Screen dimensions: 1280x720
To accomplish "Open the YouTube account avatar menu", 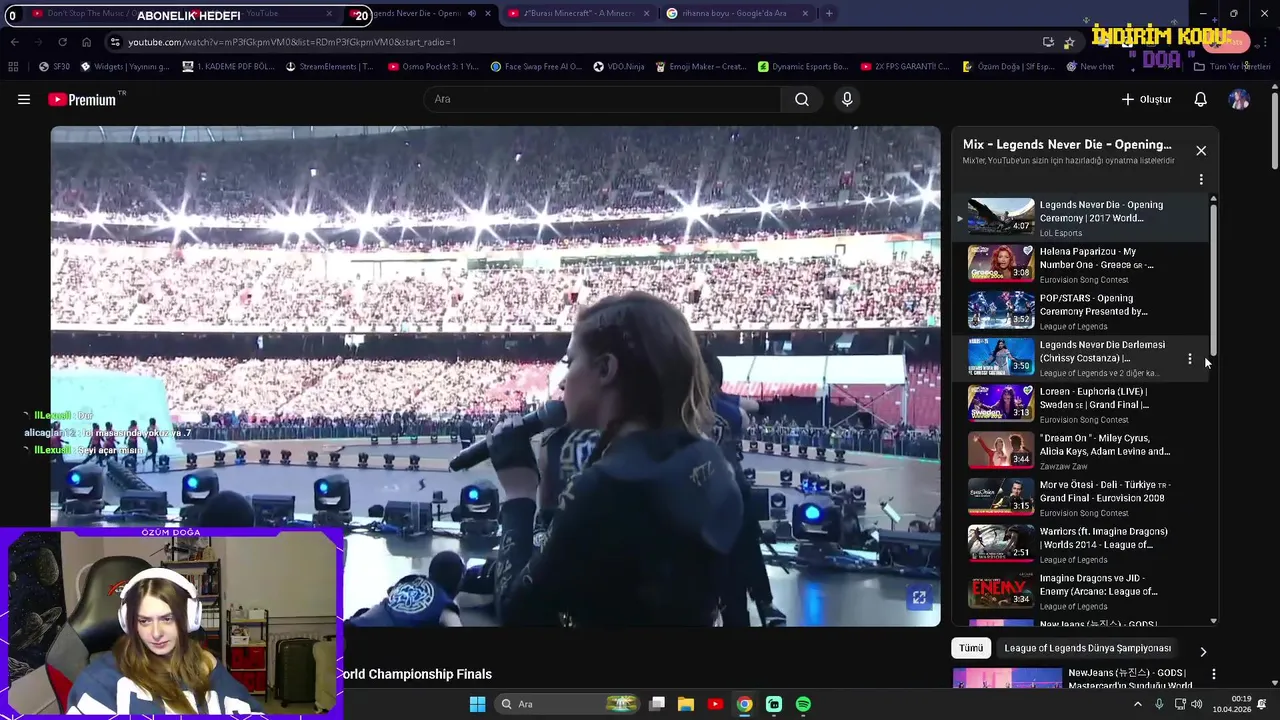I will [1239, 99].
